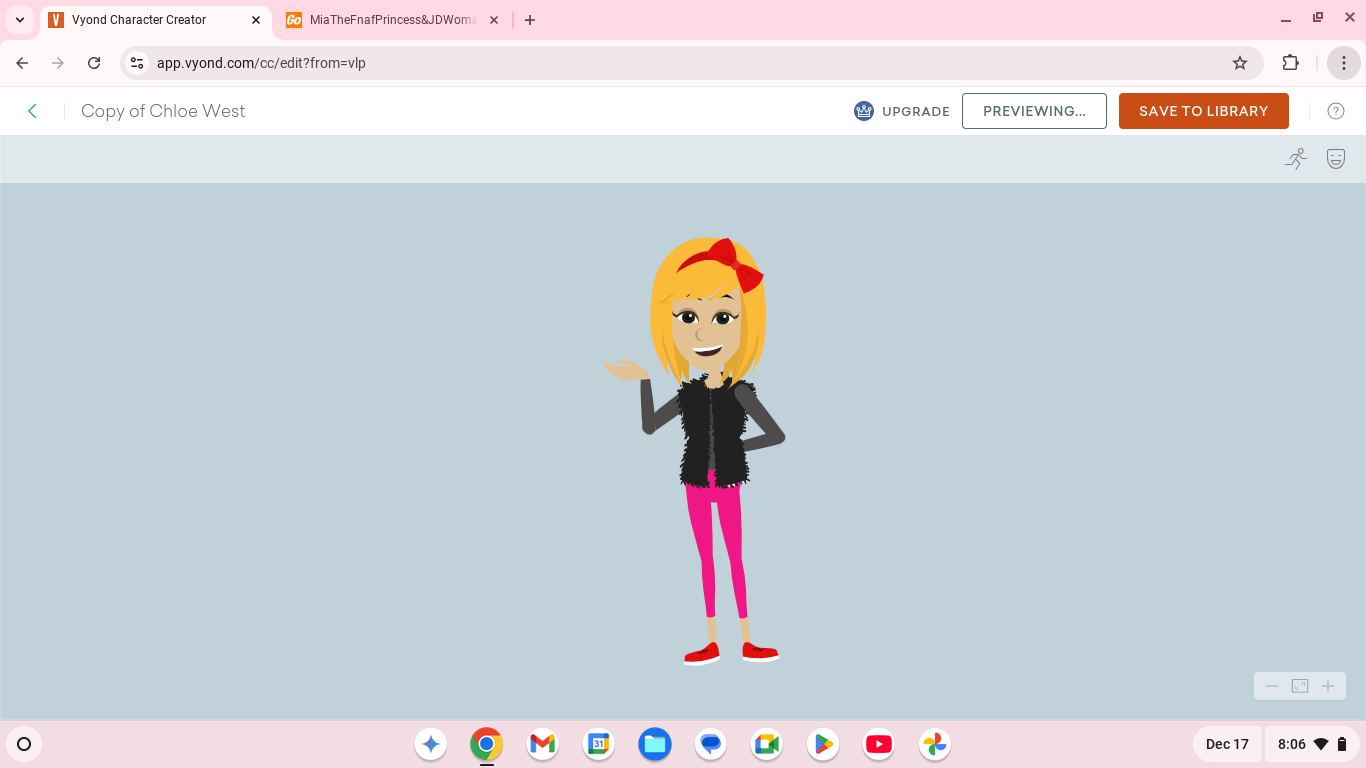Open the Messages app from the shelf

click(711, 744)
